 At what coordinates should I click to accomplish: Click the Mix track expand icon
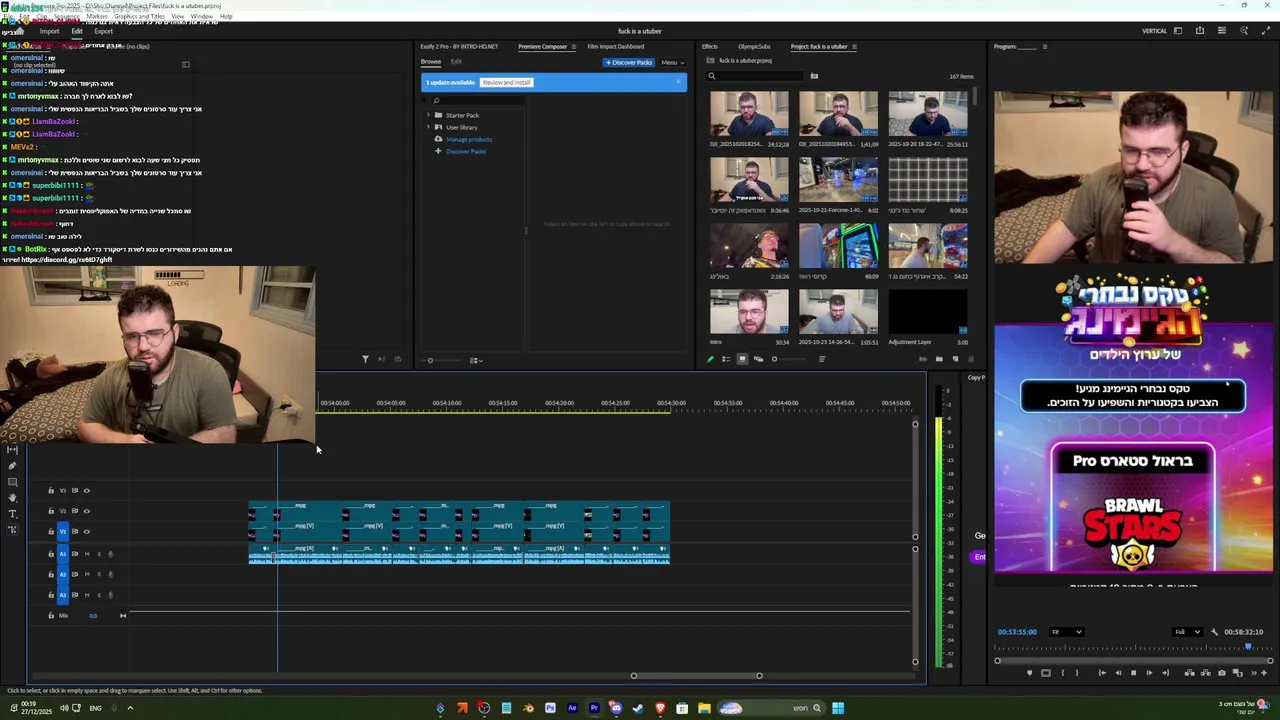point(123,616)
